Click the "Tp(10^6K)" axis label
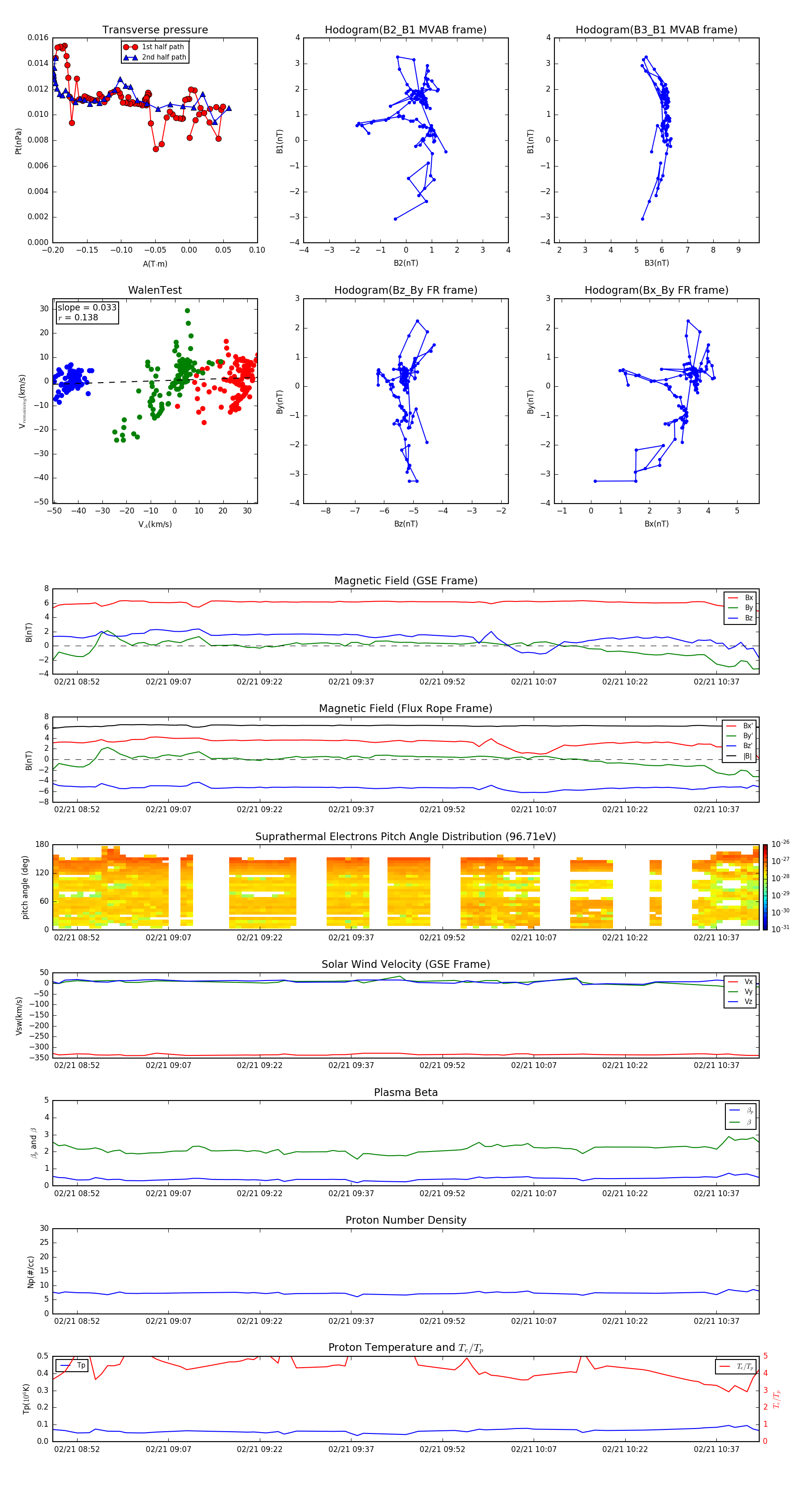This screenshot has width=812, height=1489. pyautogui.click(x=26, y=1399)
